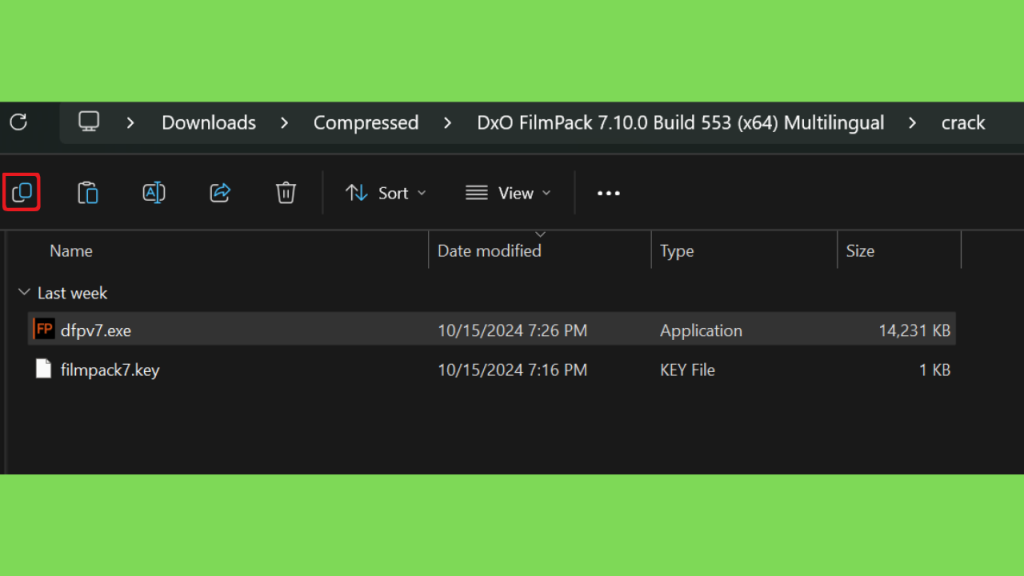Go to the Downloads breadcrumb
Viewport: 1024px width, 576px height.
click(209, 123)
